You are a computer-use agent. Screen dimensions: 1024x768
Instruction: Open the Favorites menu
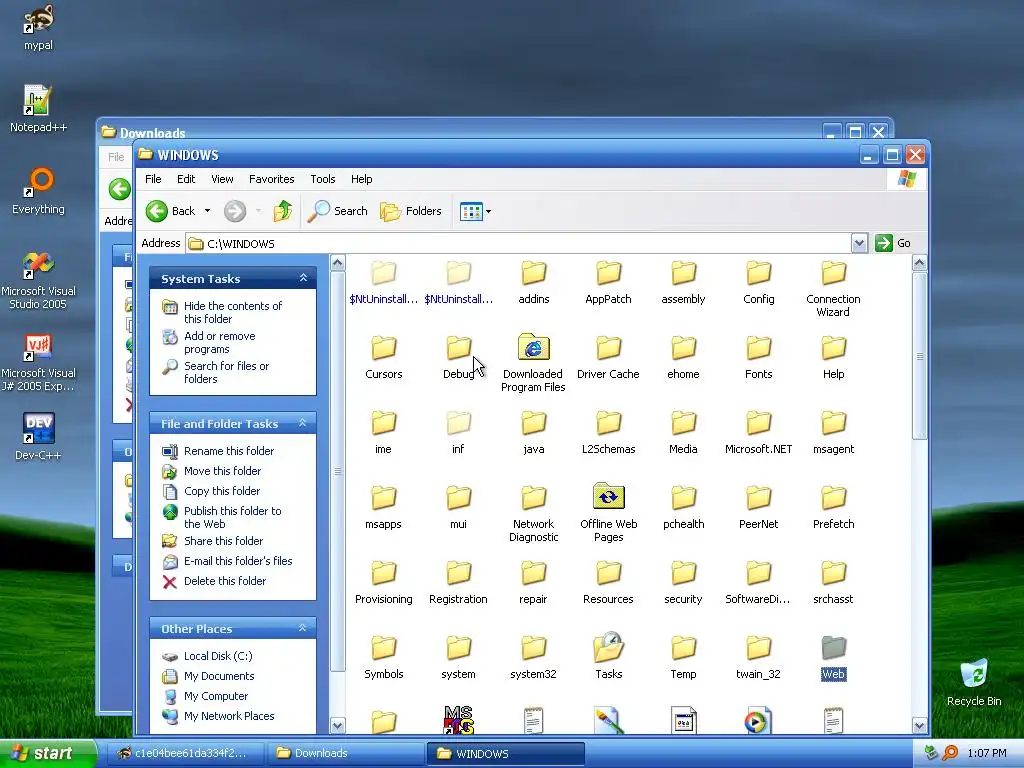tap(272, 179)
